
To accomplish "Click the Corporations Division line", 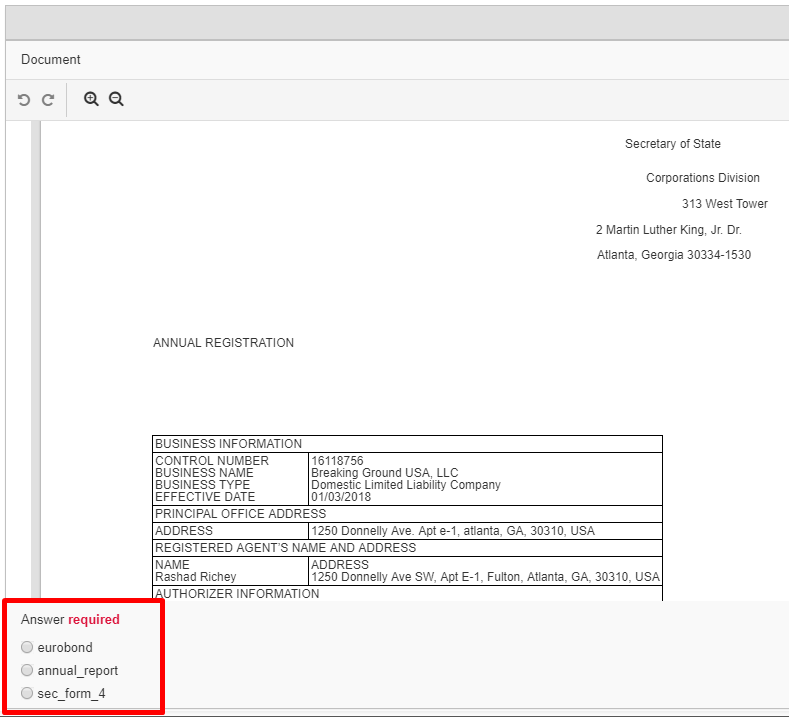I will pos(703,178).
